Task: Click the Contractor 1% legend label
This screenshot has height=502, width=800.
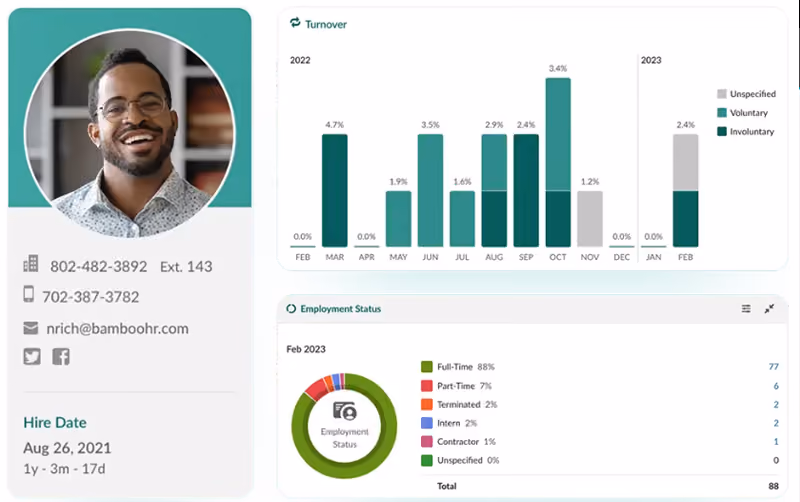Action: [466, 442]
